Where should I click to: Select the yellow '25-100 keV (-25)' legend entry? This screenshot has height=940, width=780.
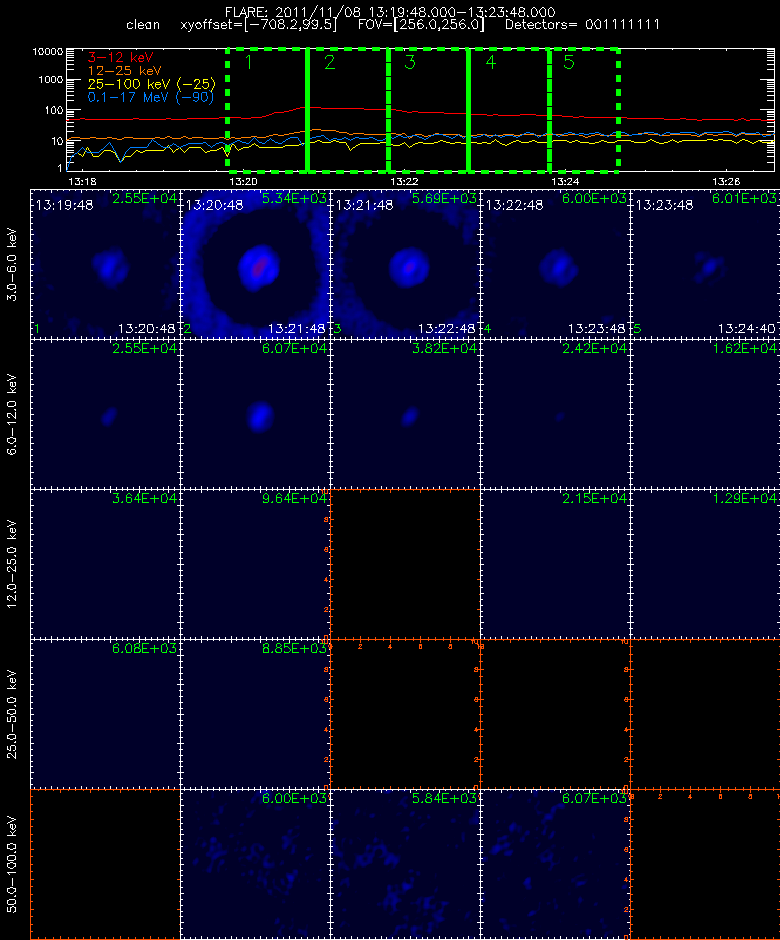152,84
